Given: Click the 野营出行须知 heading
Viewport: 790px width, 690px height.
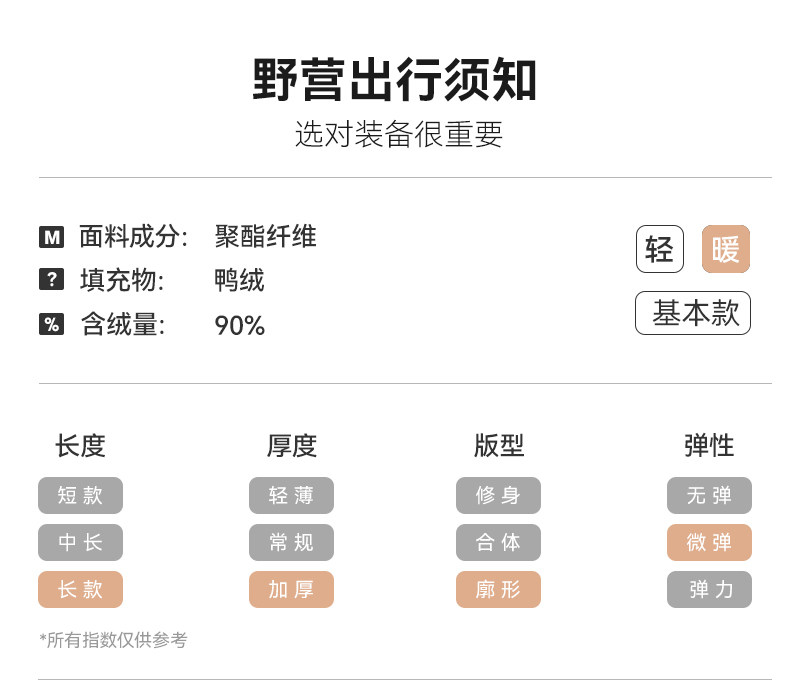Looking at the screenshot, I should coord(395,81).
